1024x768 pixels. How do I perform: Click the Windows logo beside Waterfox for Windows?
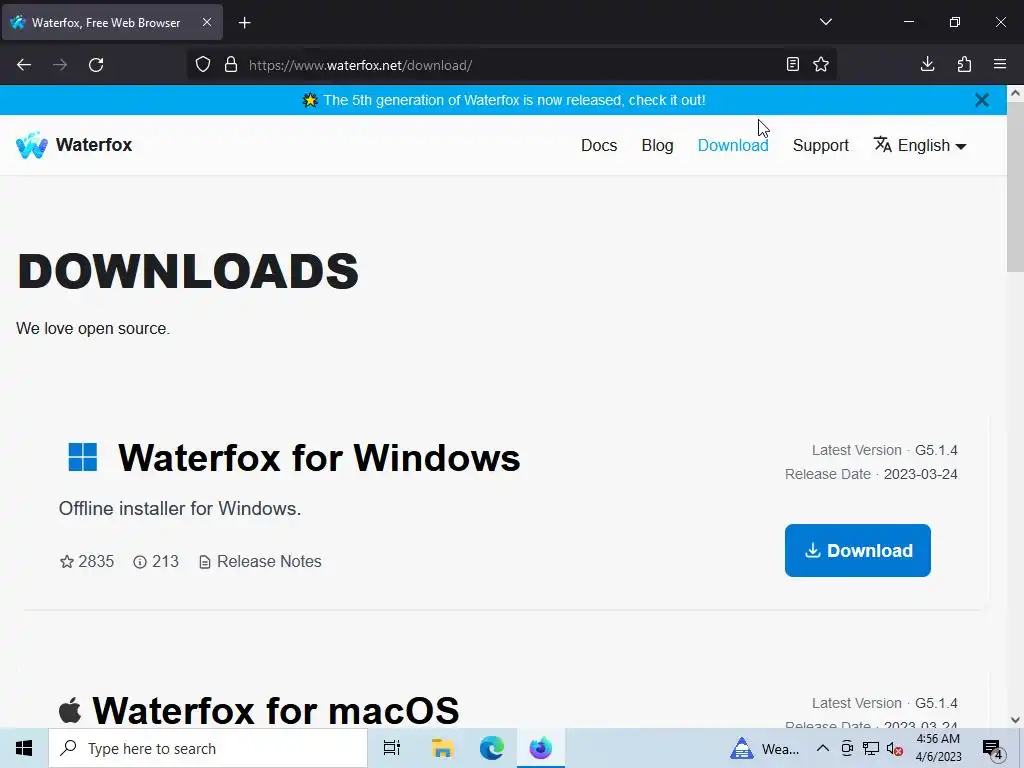[x=83, y=457]
